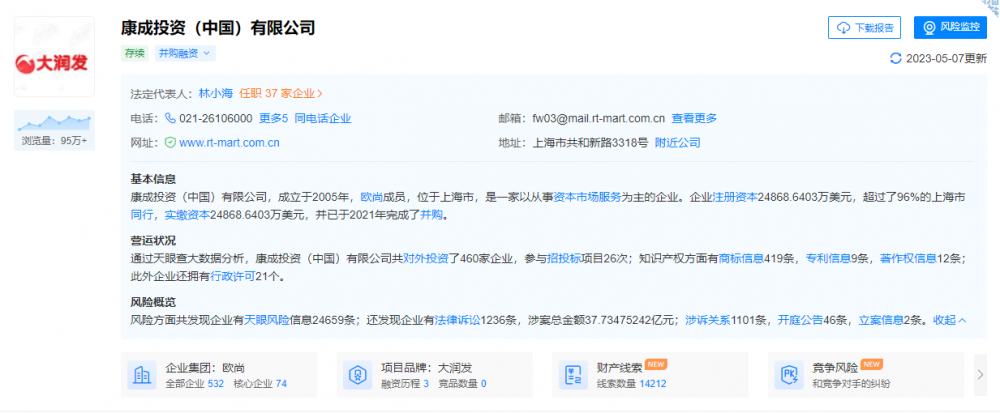
Task: Click the 大润发 company logo
Action: [x=54, y=57]
